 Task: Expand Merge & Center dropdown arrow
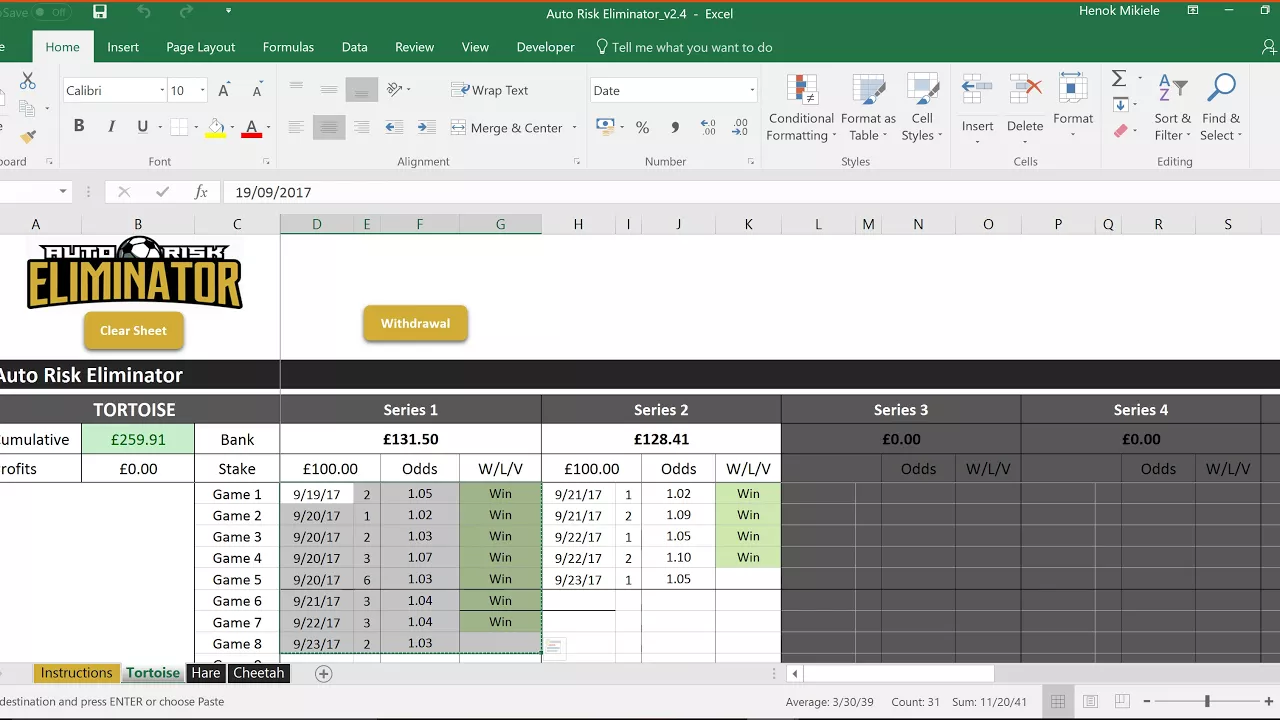(x=574, y=128)
